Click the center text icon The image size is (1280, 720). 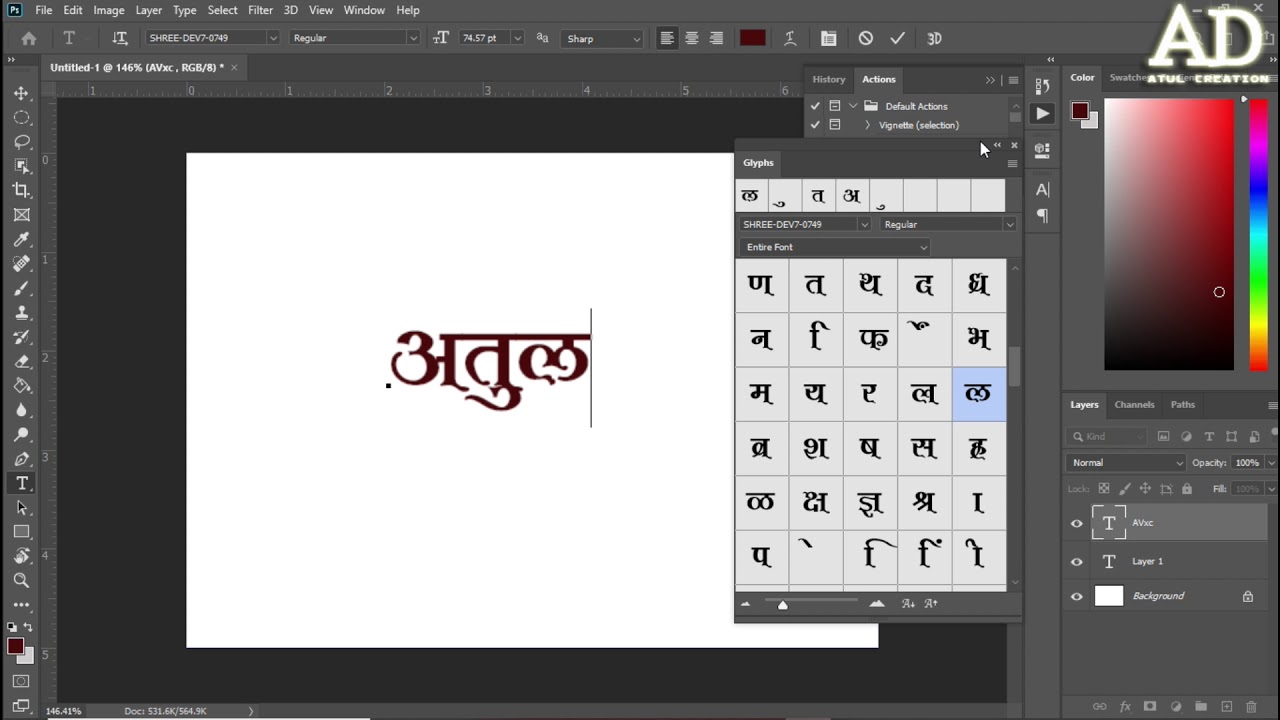click(691, 38)
